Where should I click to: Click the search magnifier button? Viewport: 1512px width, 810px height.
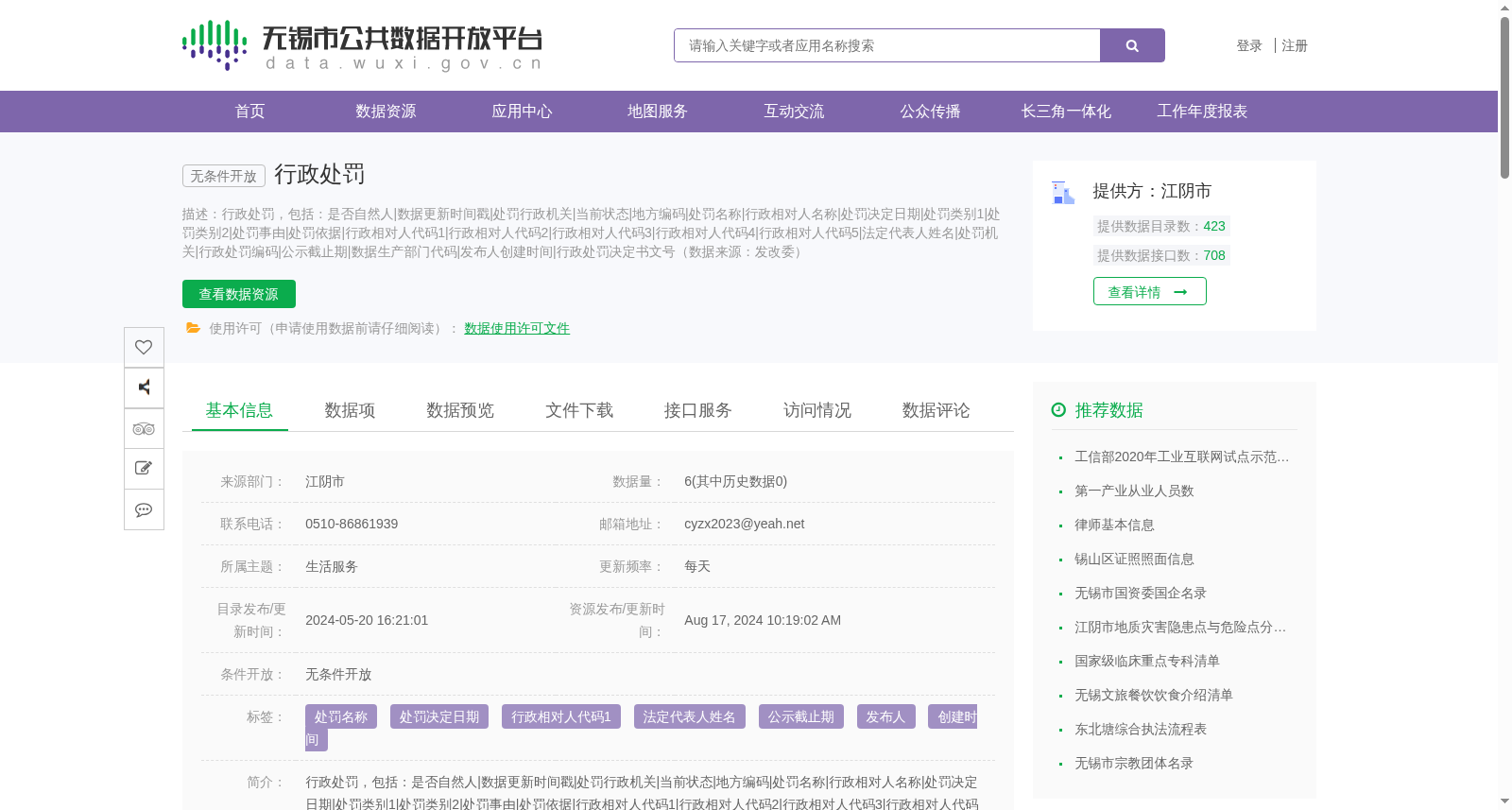(1132, 45)
